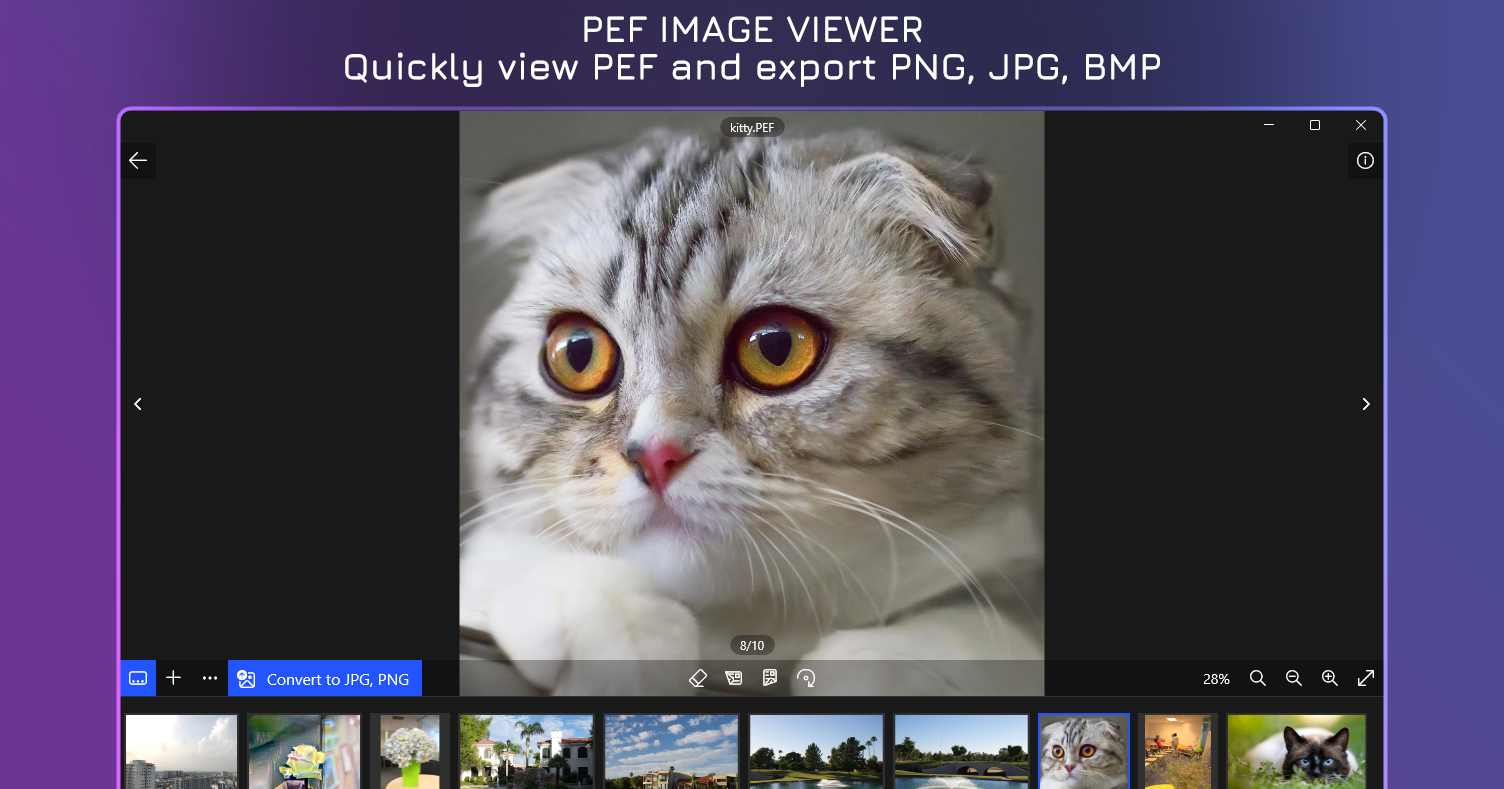Viewport: 1504px width, 789px height.
Task: Rotate the current image
Action: click(x=806, y=677)
